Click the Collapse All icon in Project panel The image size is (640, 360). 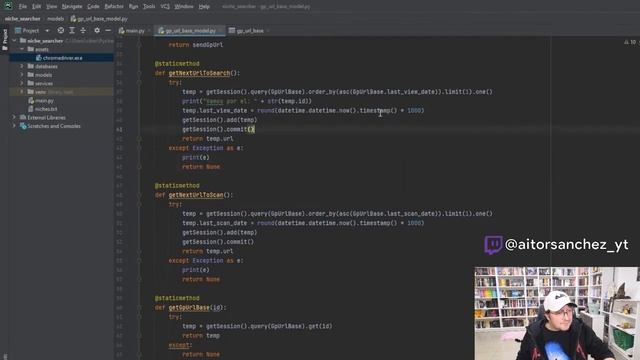tap(83, 31)
